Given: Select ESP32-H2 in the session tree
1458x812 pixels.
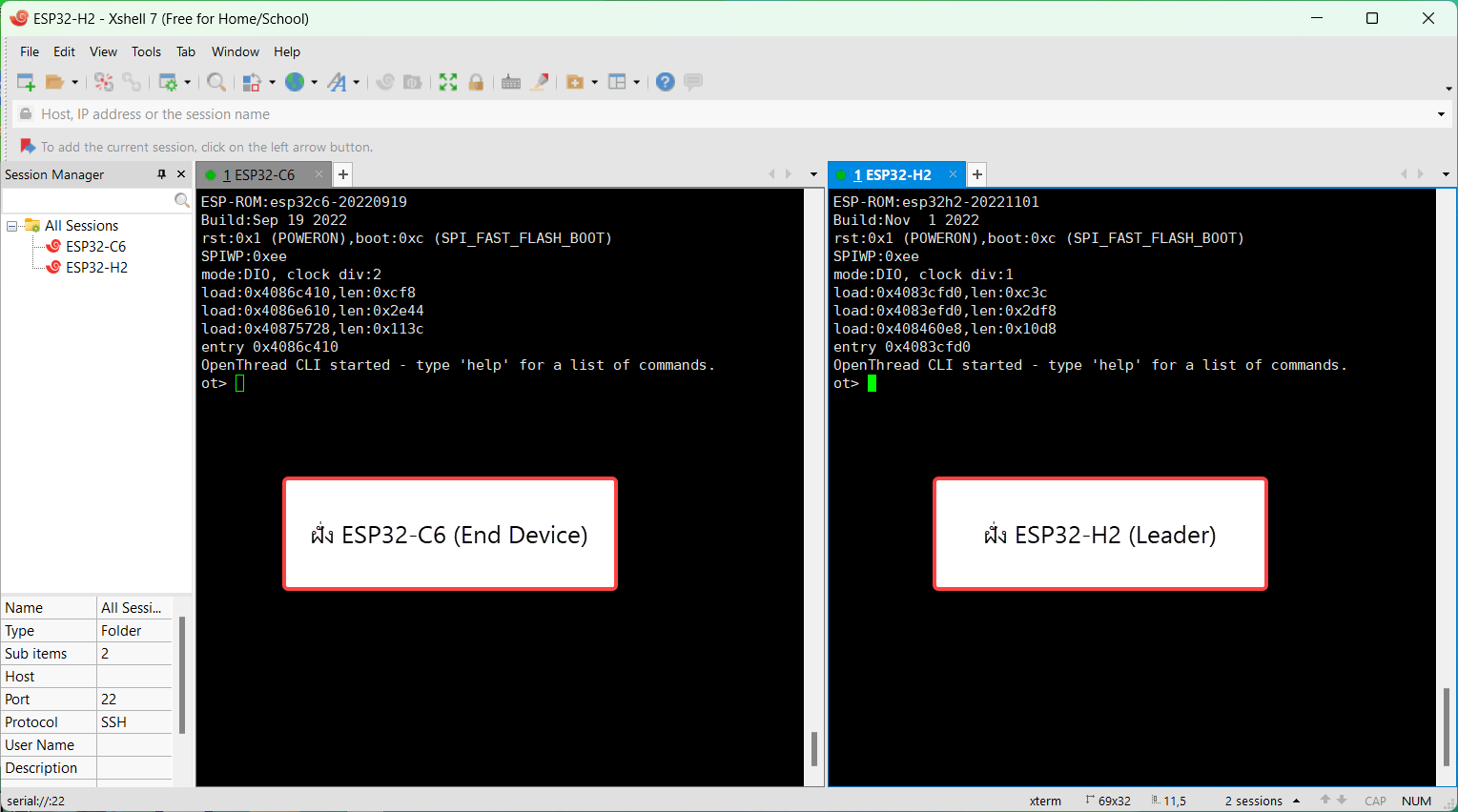Looking at the screenshot, I should coord(96,268).
